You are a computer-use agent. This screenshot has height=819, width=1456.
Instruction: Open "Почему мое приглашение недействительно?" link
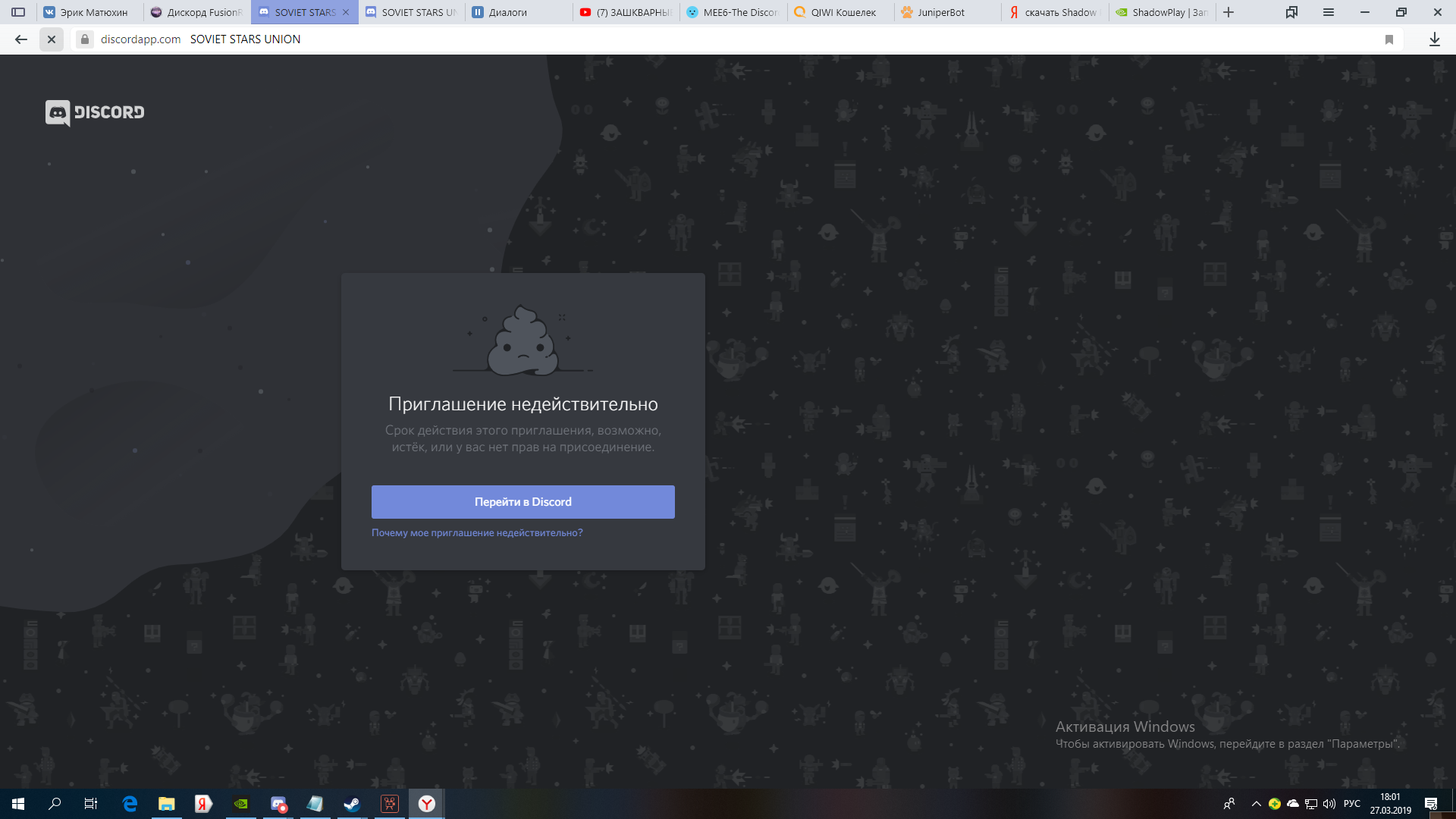pyautogui.click(x=477, y=533)
